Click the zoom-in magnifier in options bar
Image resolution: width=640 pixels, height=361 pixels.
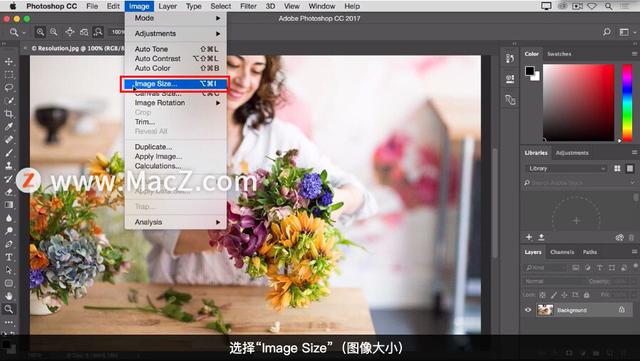40,32
